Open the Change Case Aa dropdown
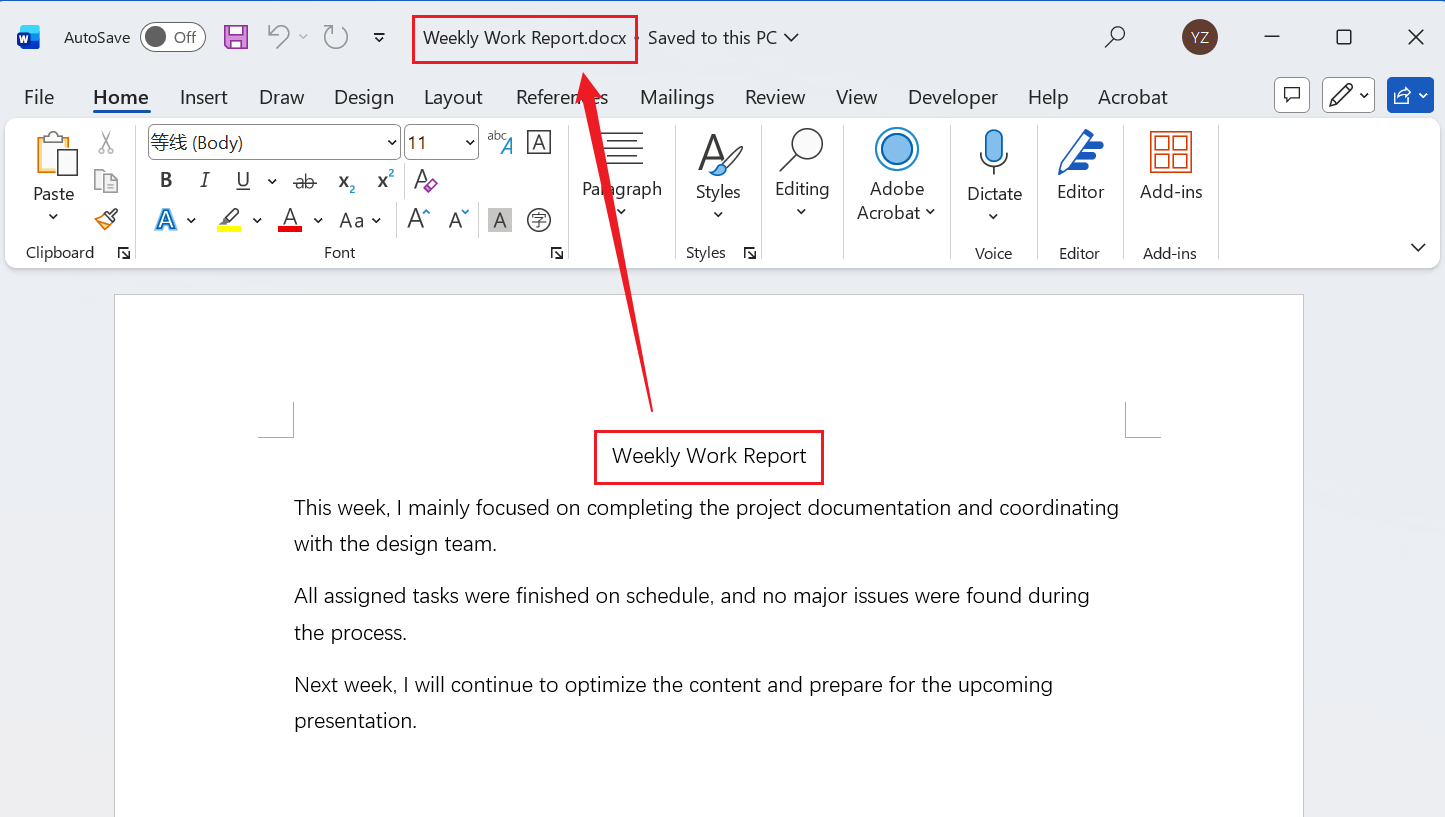Image resolution: width=1445 pixels, height=817 pixels. pyautogui.click(x=361, y=220)
